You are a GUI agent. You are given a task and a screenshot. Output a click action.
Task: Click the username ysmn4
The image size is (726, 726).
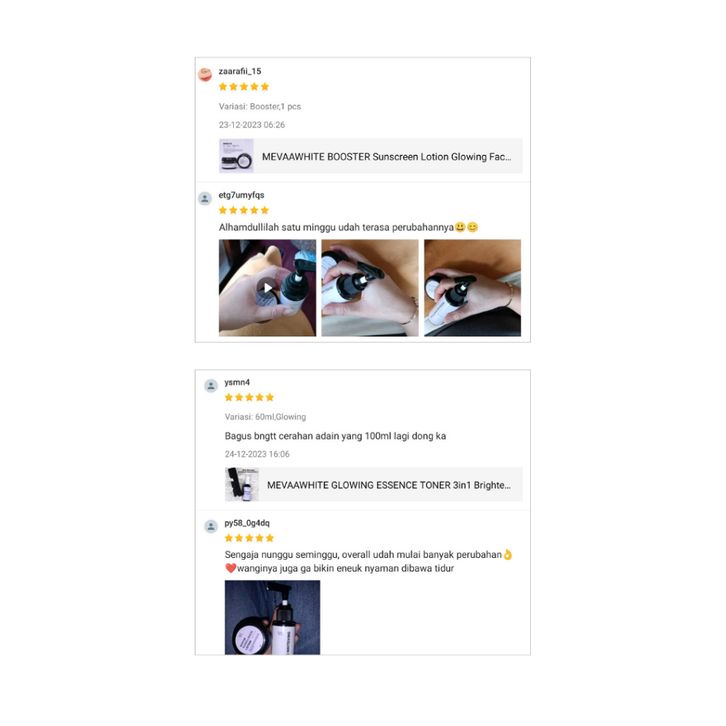[x=237, y=382]
